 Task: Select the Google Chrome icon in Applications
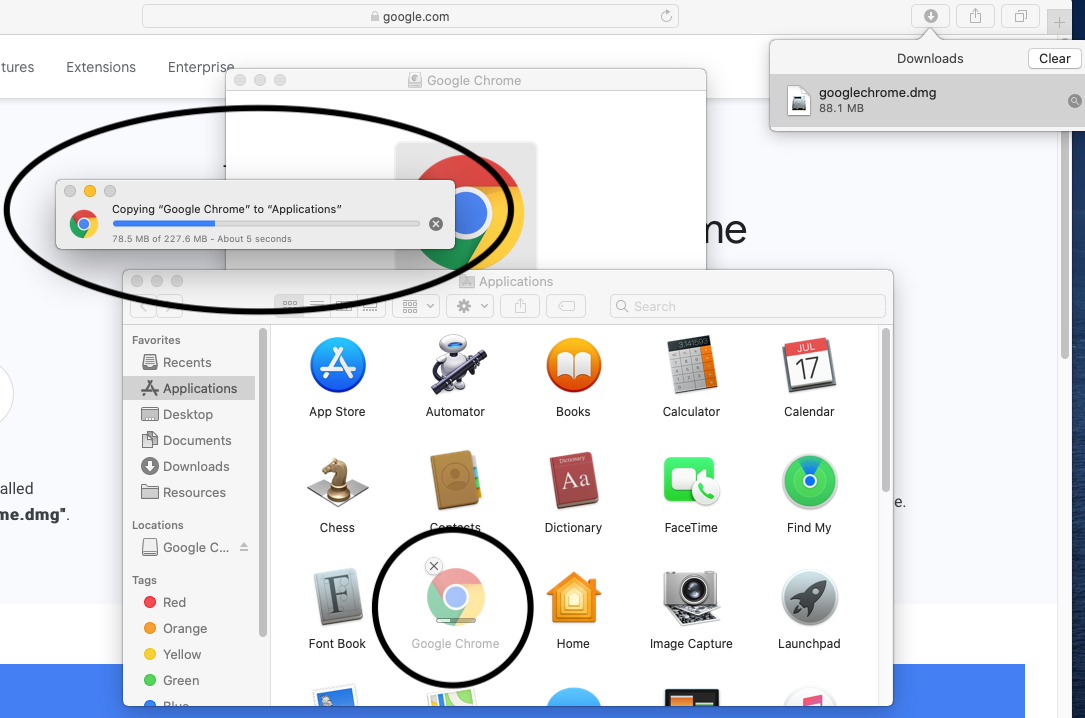(455, 596)
